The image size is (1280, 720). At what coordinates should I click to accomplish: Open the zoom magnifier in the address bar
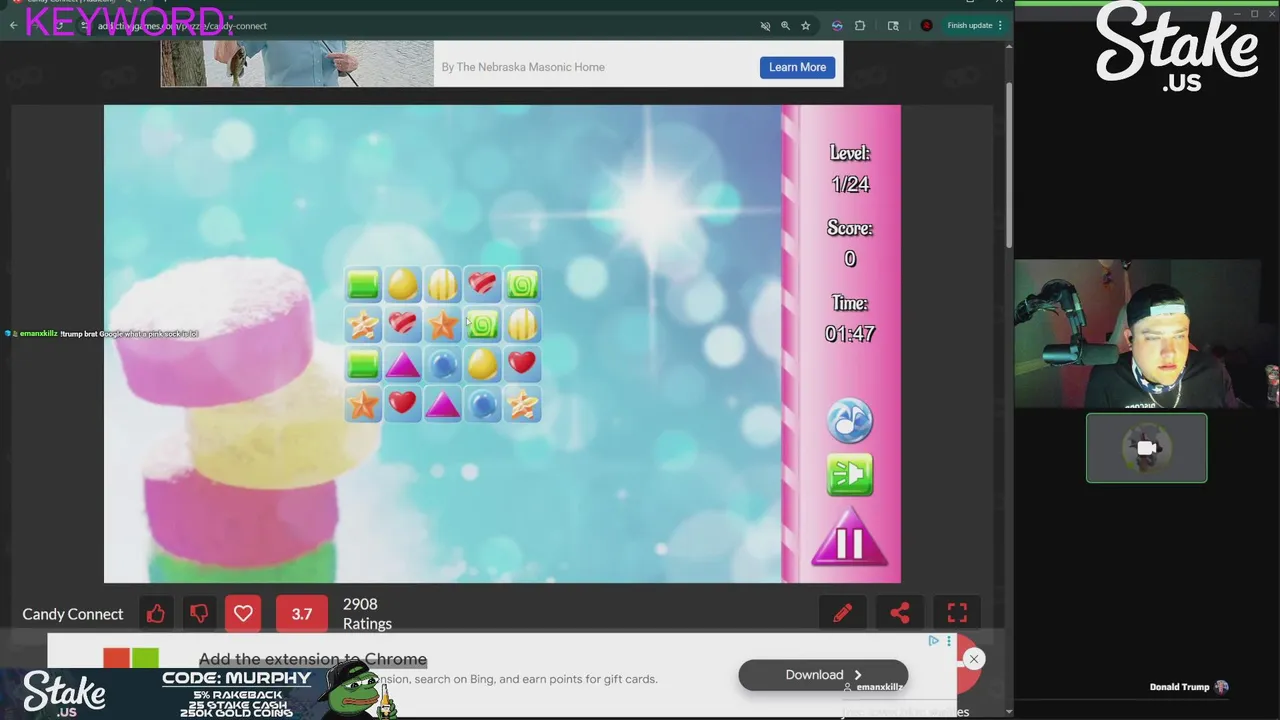click(786, 25)
